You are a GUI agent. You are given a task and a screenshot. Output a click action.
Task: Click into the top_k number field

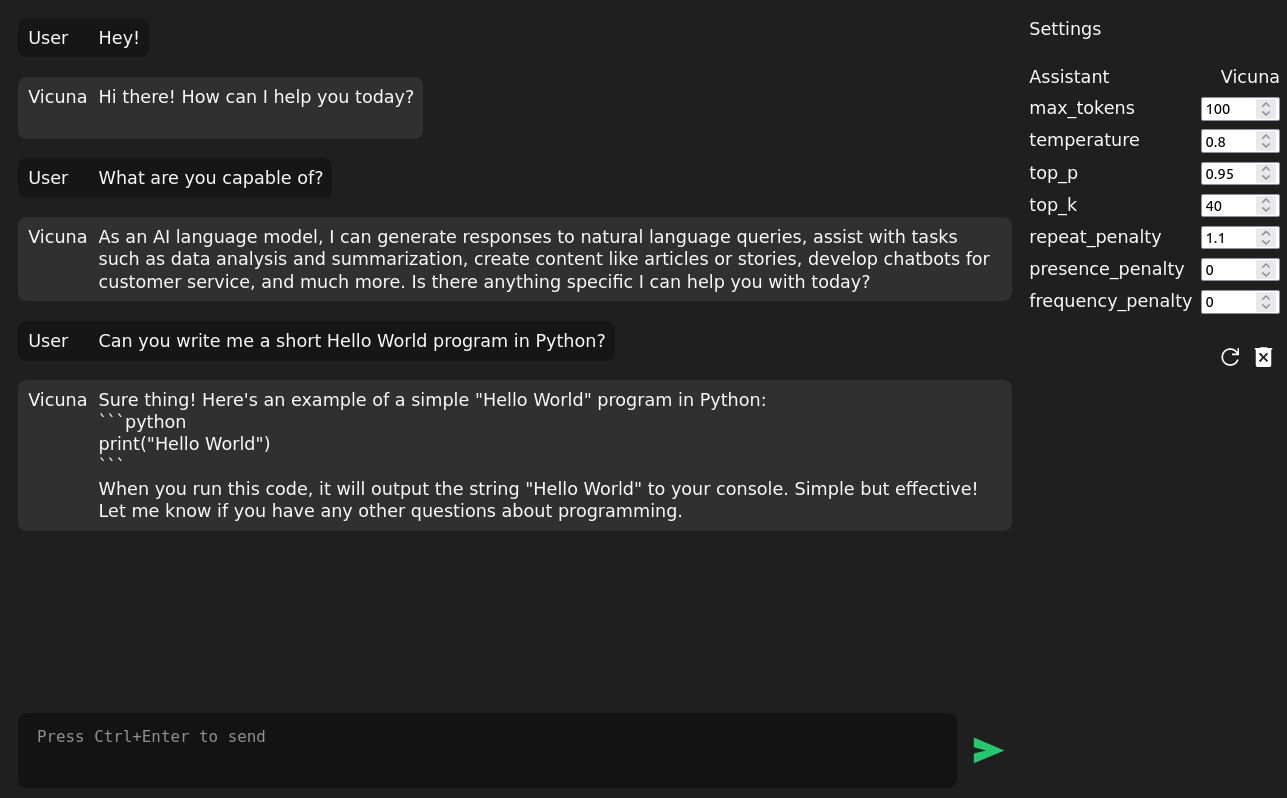pyautogui.click(x=1229, y=205)
